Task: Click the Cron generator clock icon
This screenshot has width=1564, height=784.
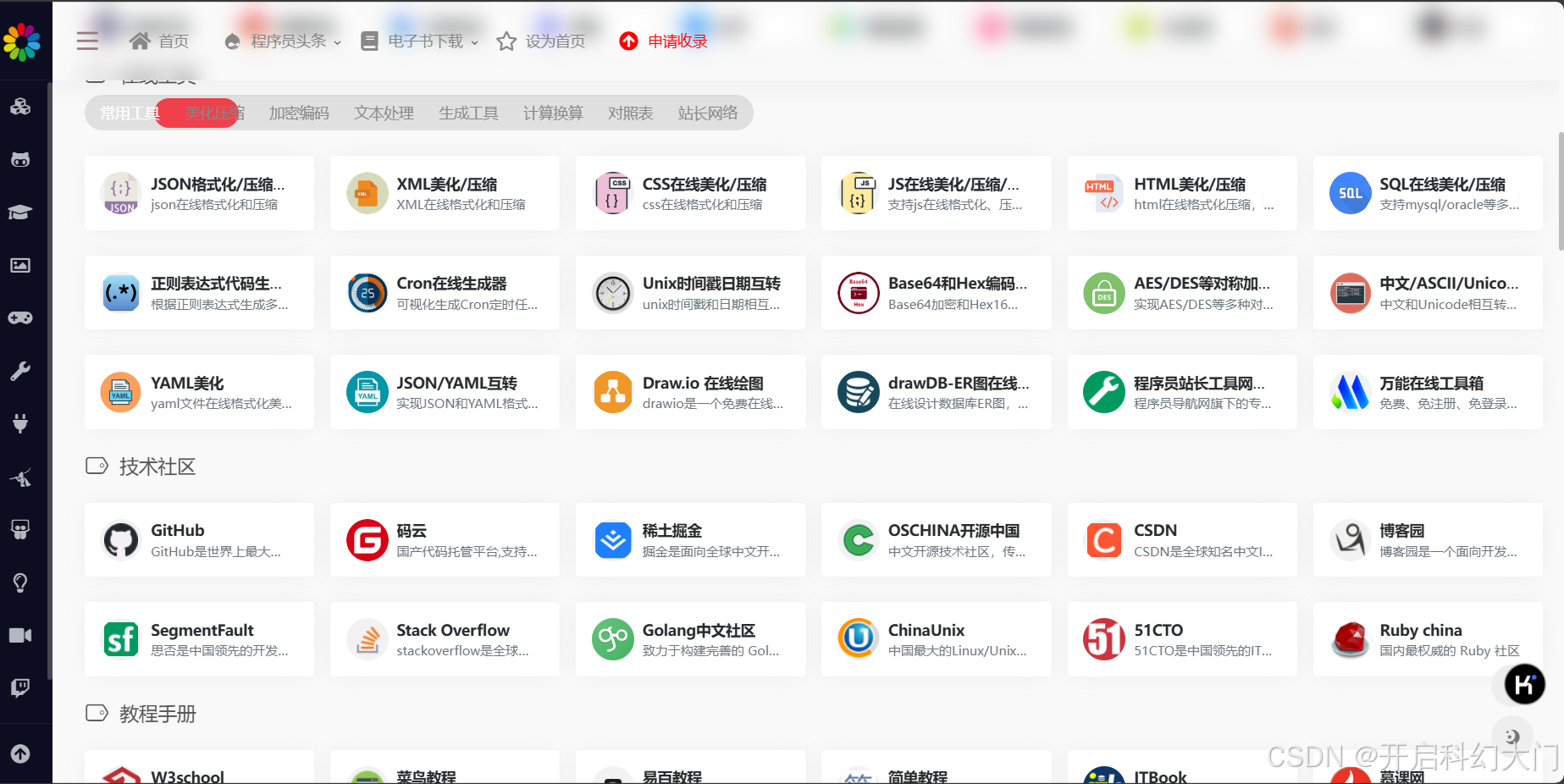Action: click(368, 293)
